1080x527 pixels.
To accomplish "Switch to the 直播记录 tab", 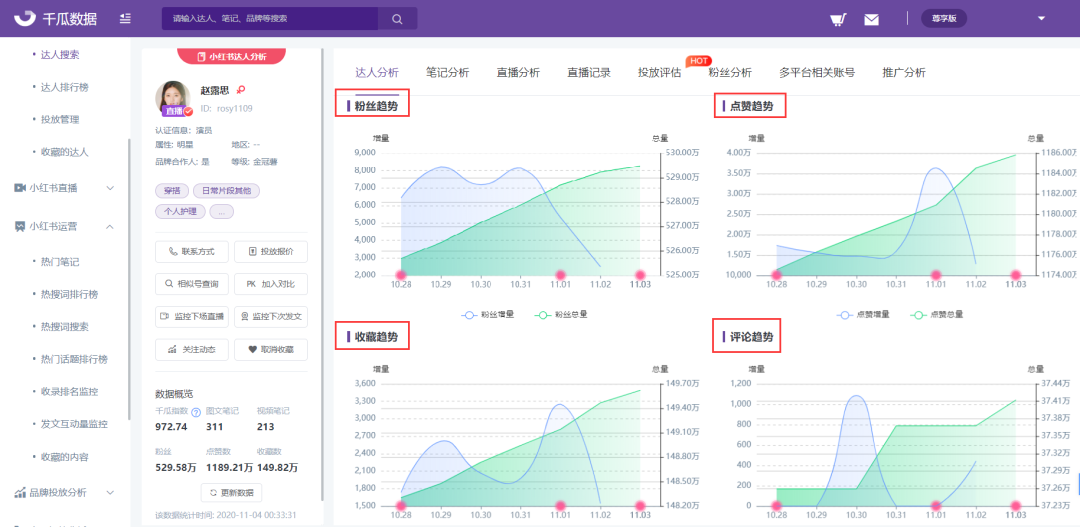I will [x=589, y=72].
